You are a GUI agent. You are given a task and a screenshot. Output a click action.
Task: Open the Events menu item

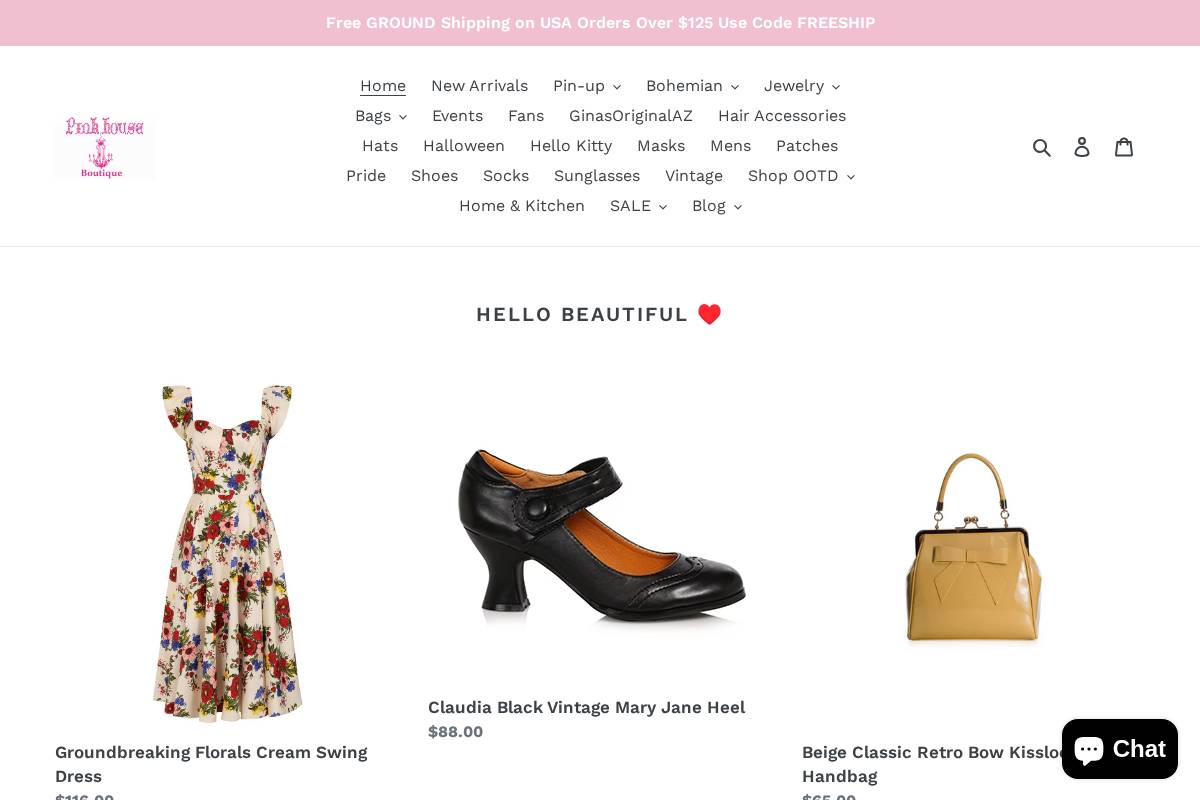click(457, 116)
